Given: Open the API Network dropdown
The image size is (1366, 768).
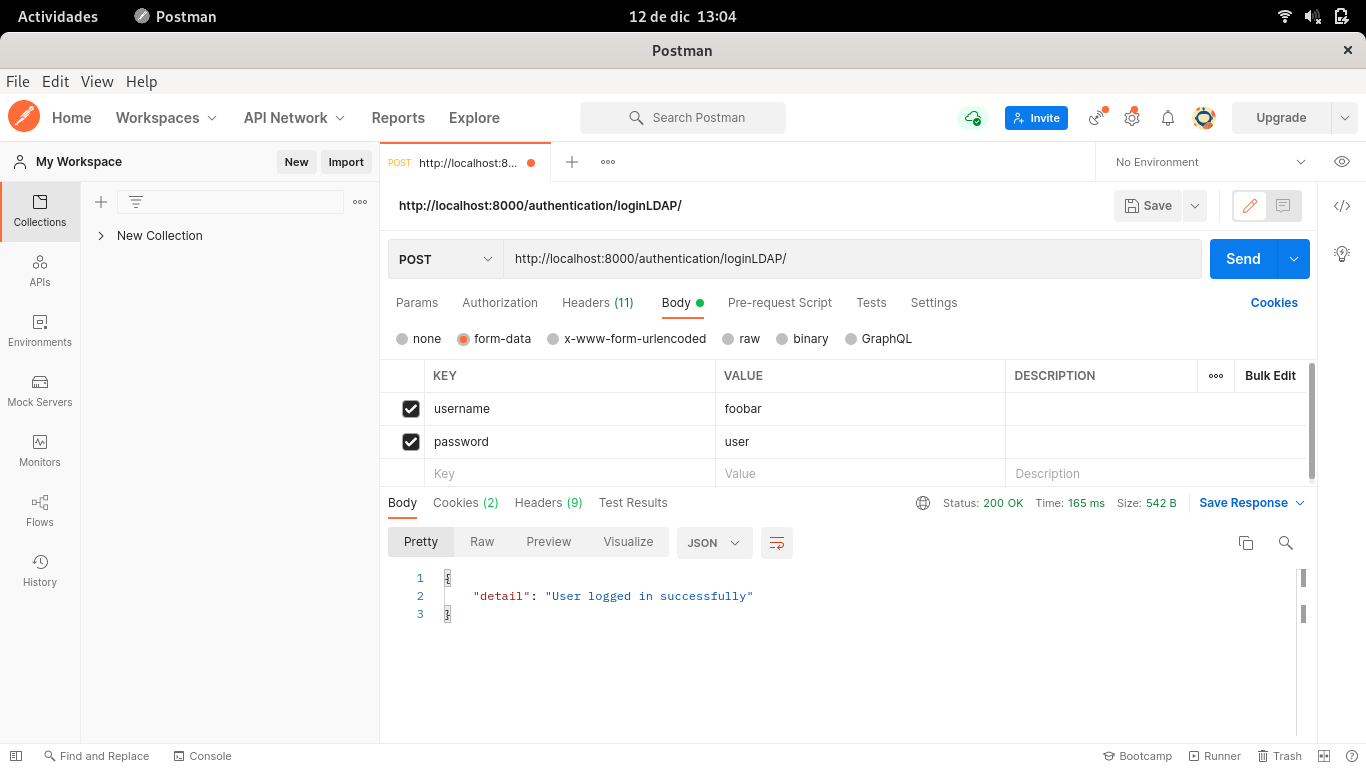Looking at the screenshot, I should pyautogui.click(x=294, y=118).
